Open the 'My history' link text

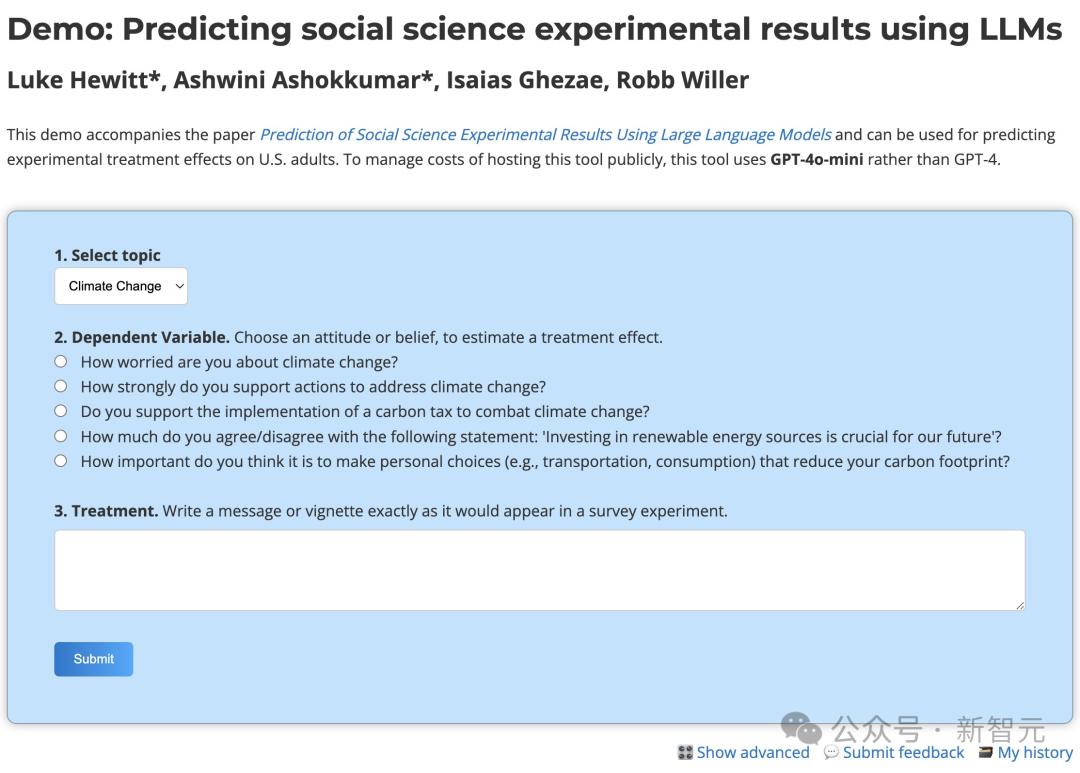[1035, 752]
